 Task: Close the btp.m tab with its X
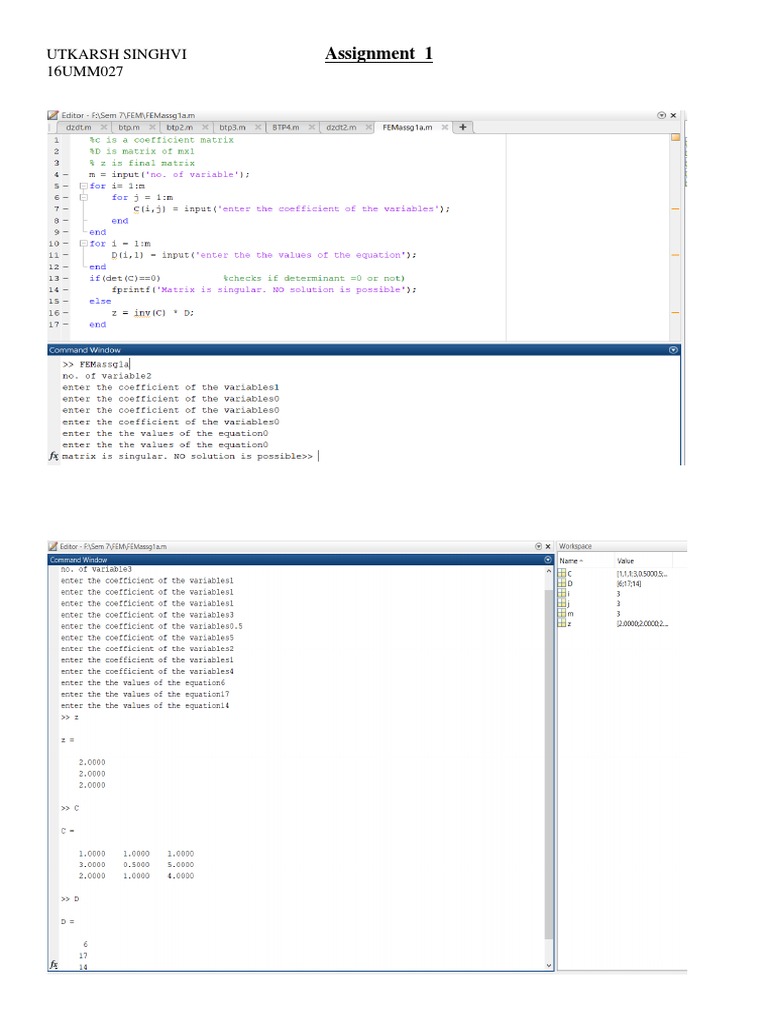point(152,127)
